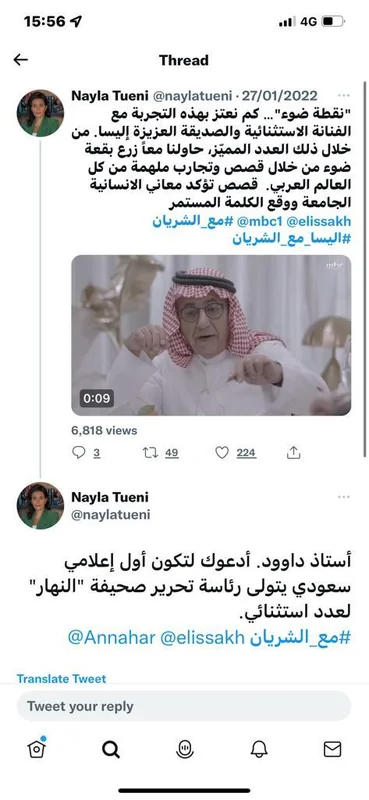The image size is (369, 800).
Task: Open the three-dot menu on the first tweet
Action: click(x=344, y=95)
